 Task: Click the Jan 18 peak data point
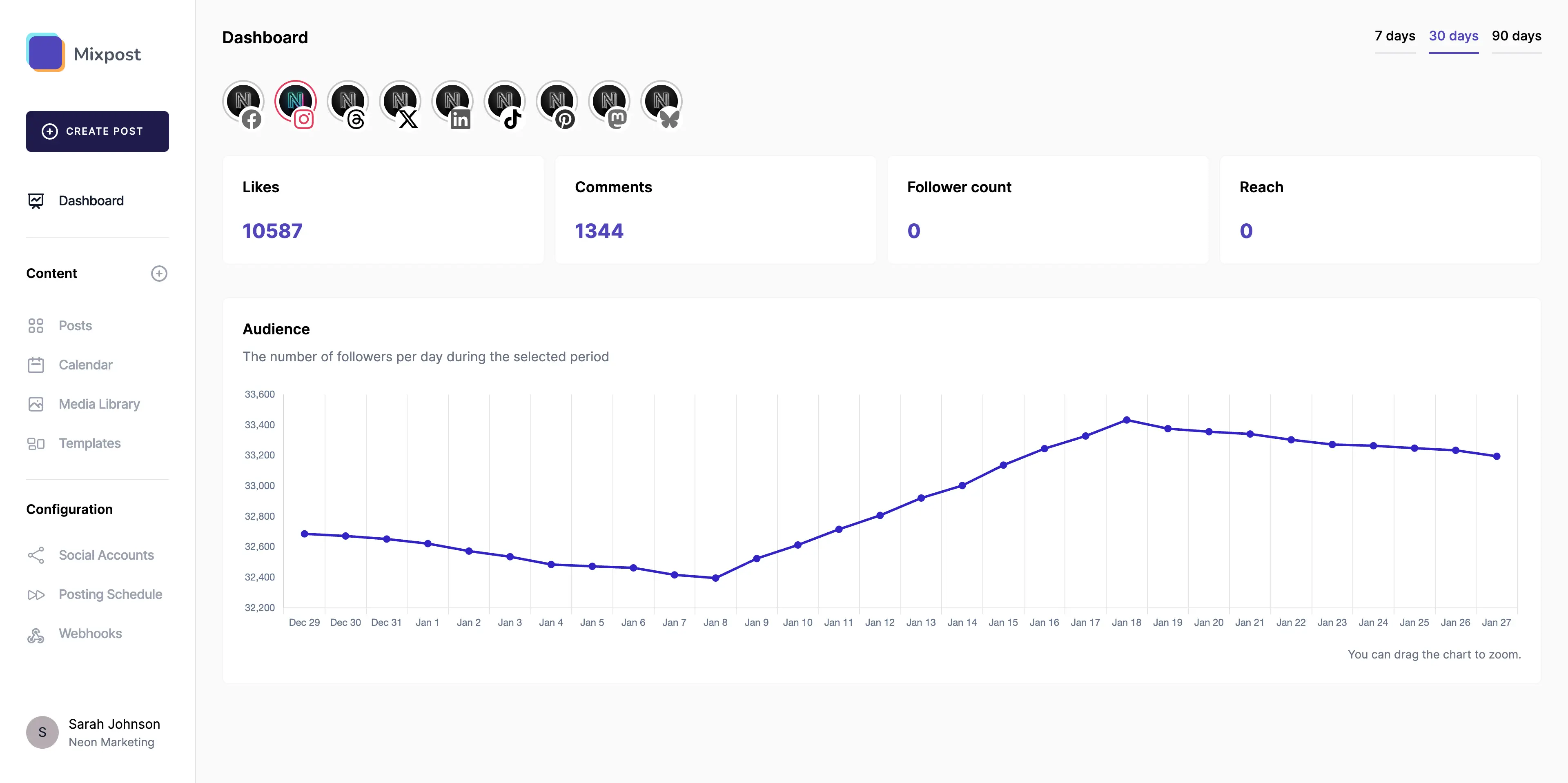pos(1127,419)
